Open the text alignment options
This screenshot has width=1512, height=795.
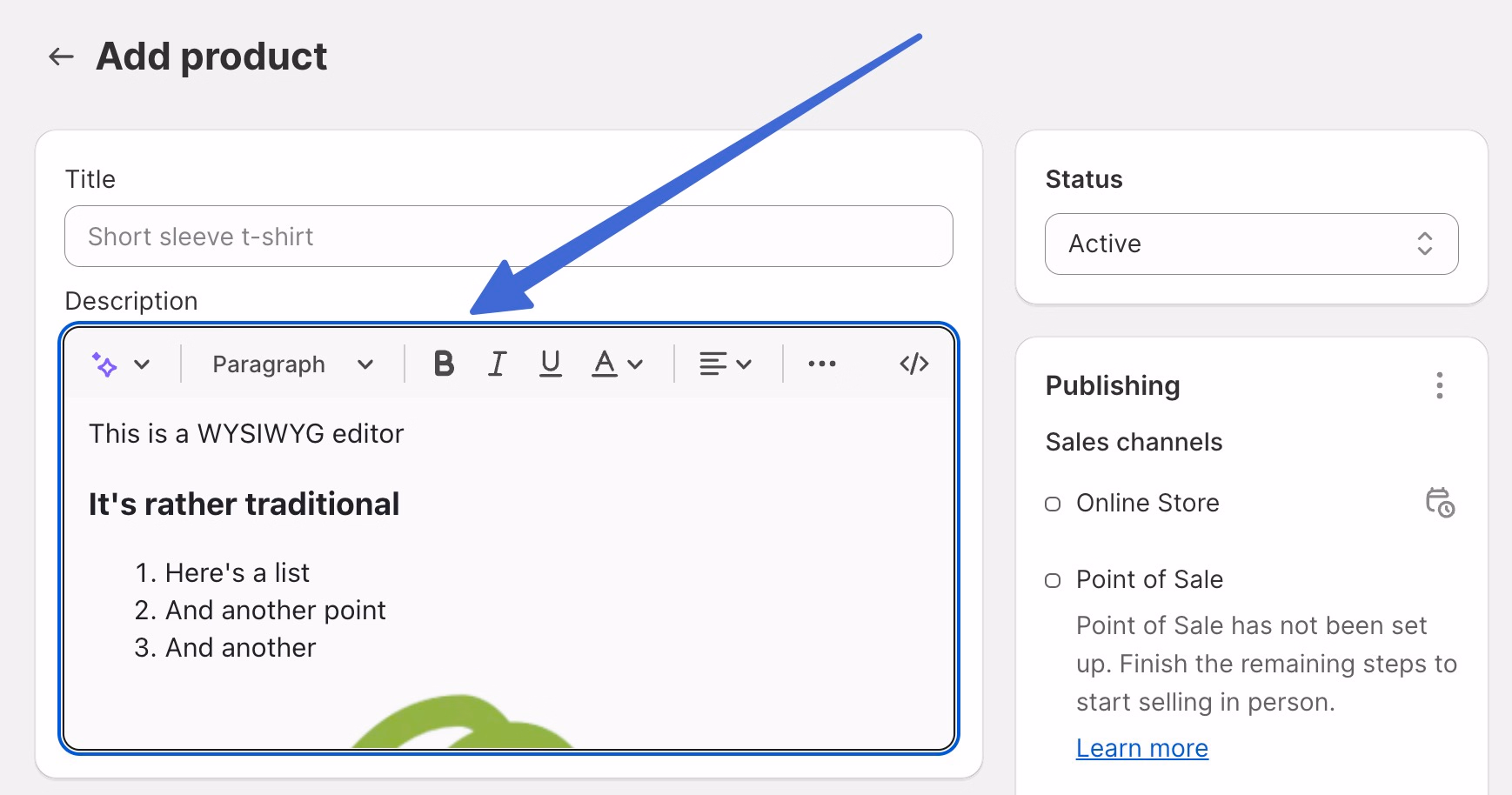coord(725,364)
